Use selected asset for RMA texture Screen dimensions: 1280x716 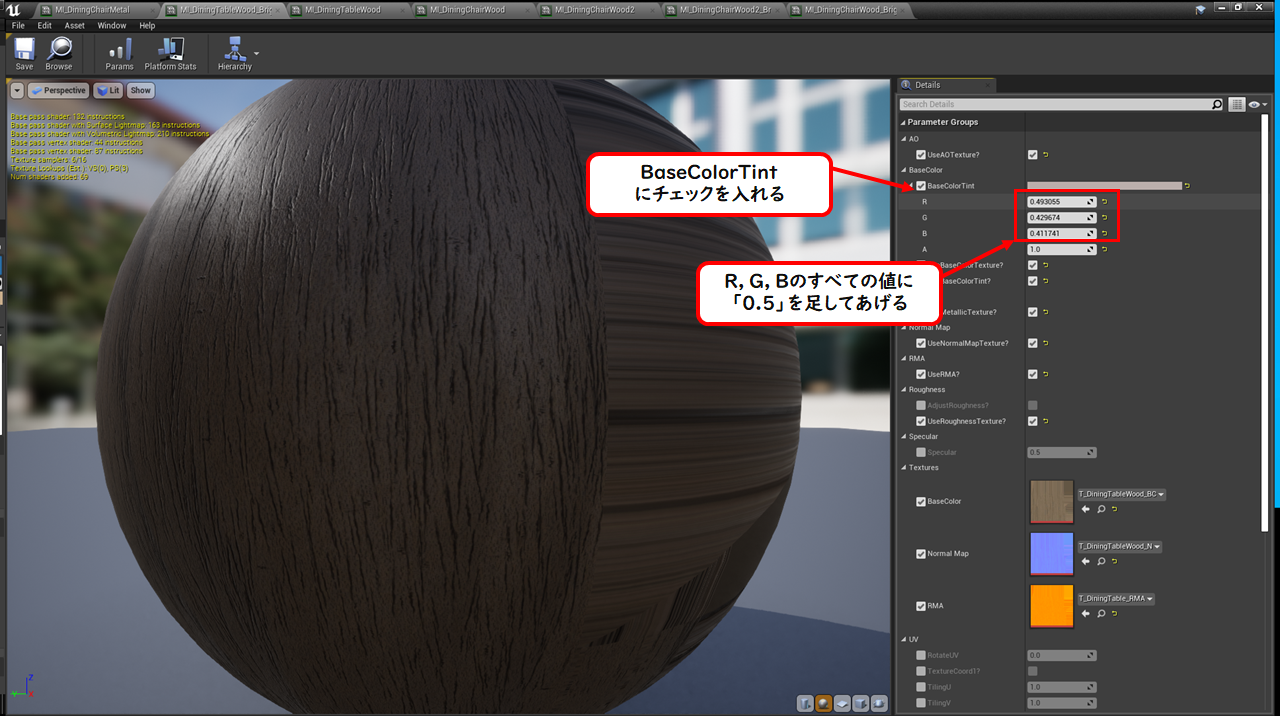[1086, 613]
